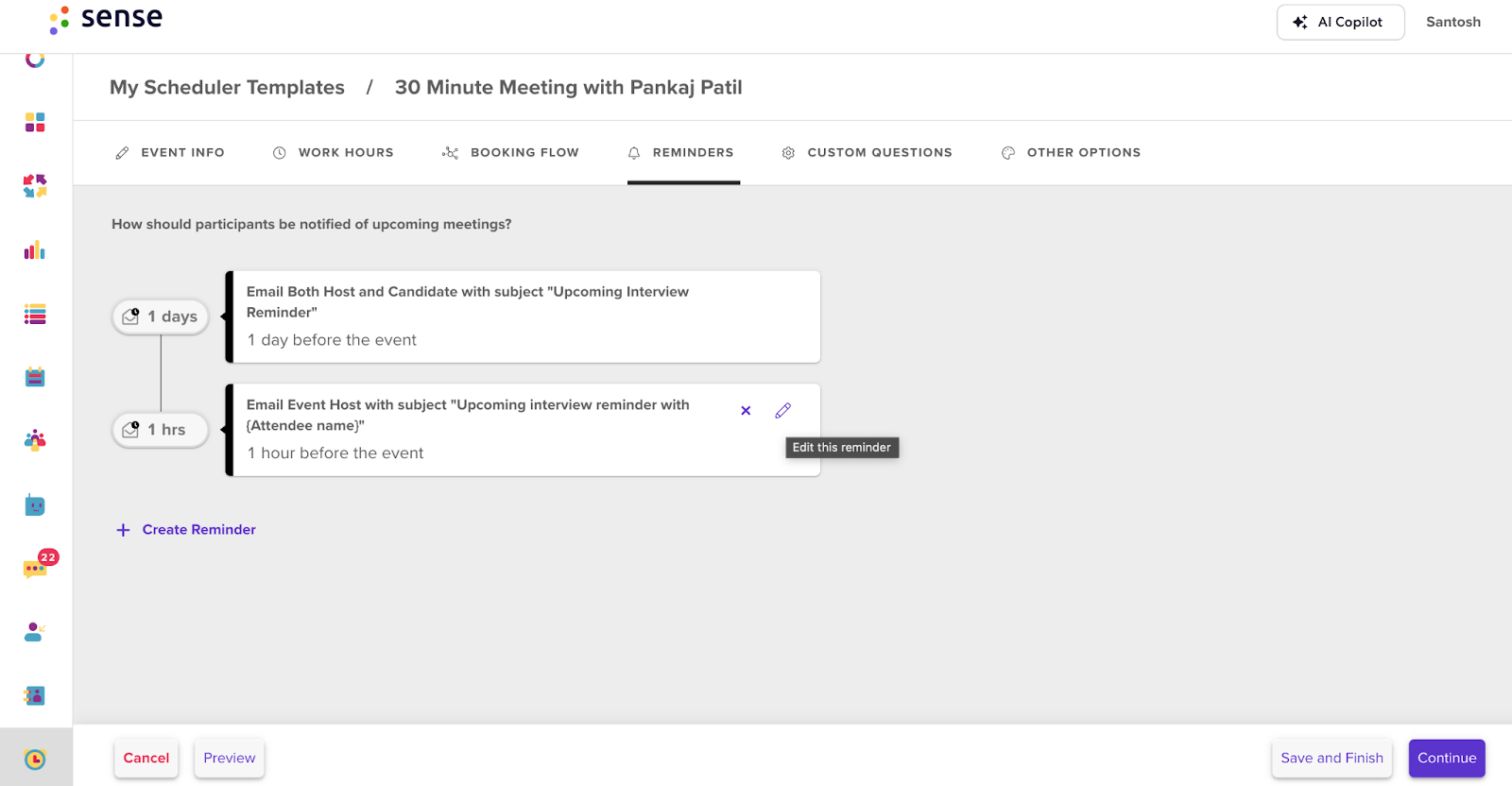This screenshot has width=1512, height=786.
Task: Click the Save and Finish button
Action: 1332,759
